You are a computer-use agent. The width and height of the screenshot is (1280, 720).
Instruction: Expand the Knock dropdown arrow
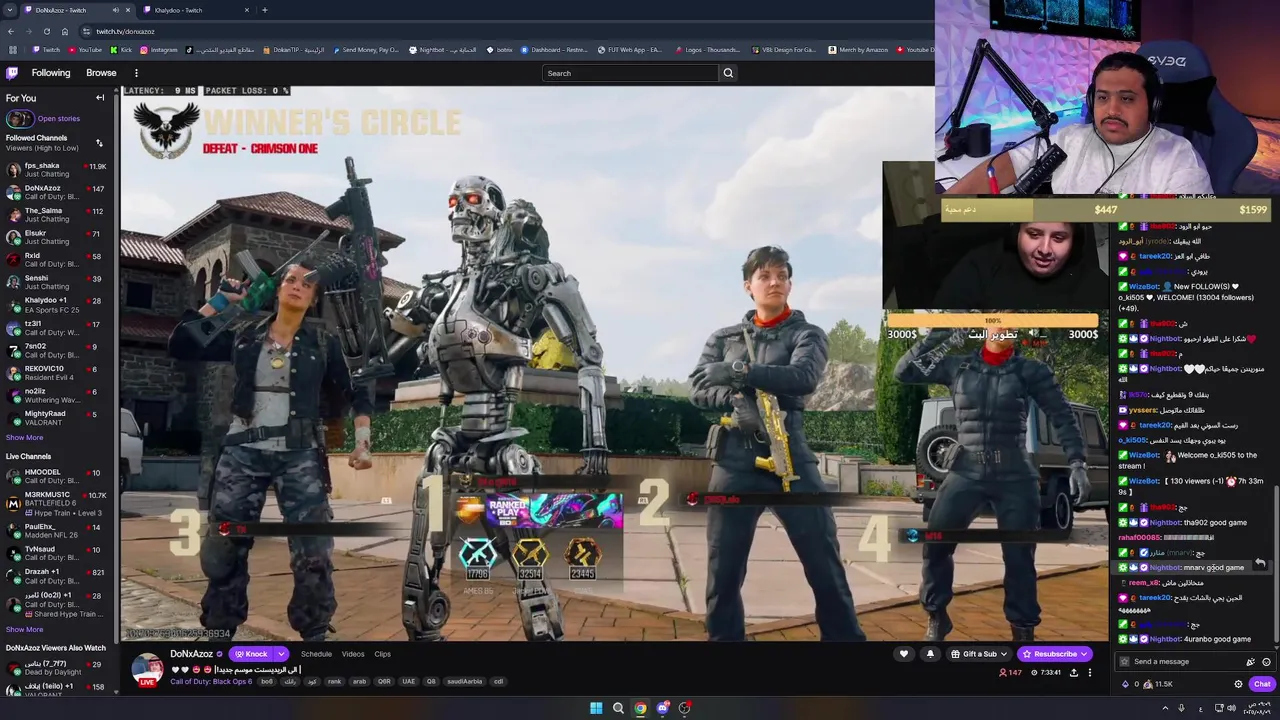point(281,654)
